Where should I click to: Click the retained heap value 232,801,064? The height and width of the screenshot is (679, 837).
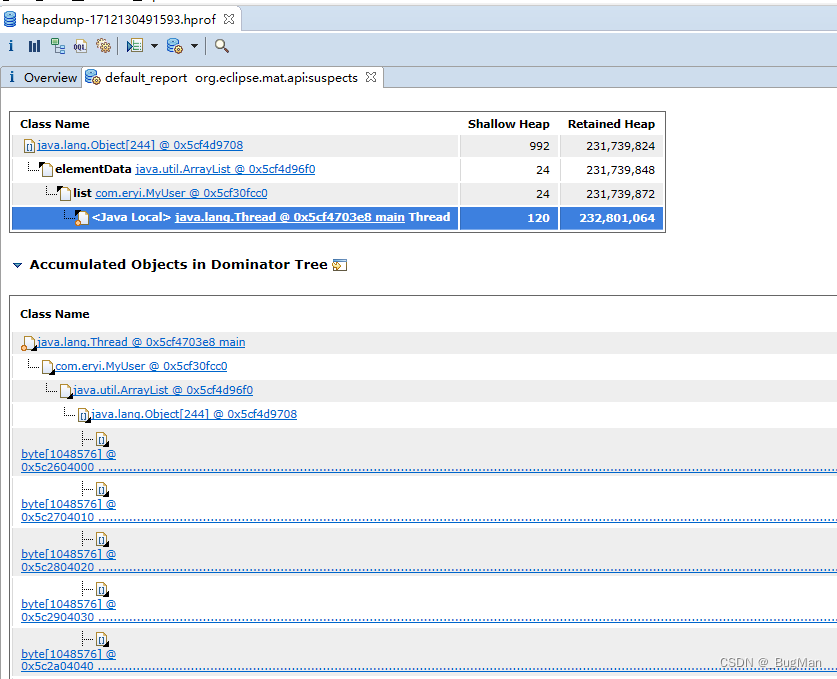click(x=617, y=218)
